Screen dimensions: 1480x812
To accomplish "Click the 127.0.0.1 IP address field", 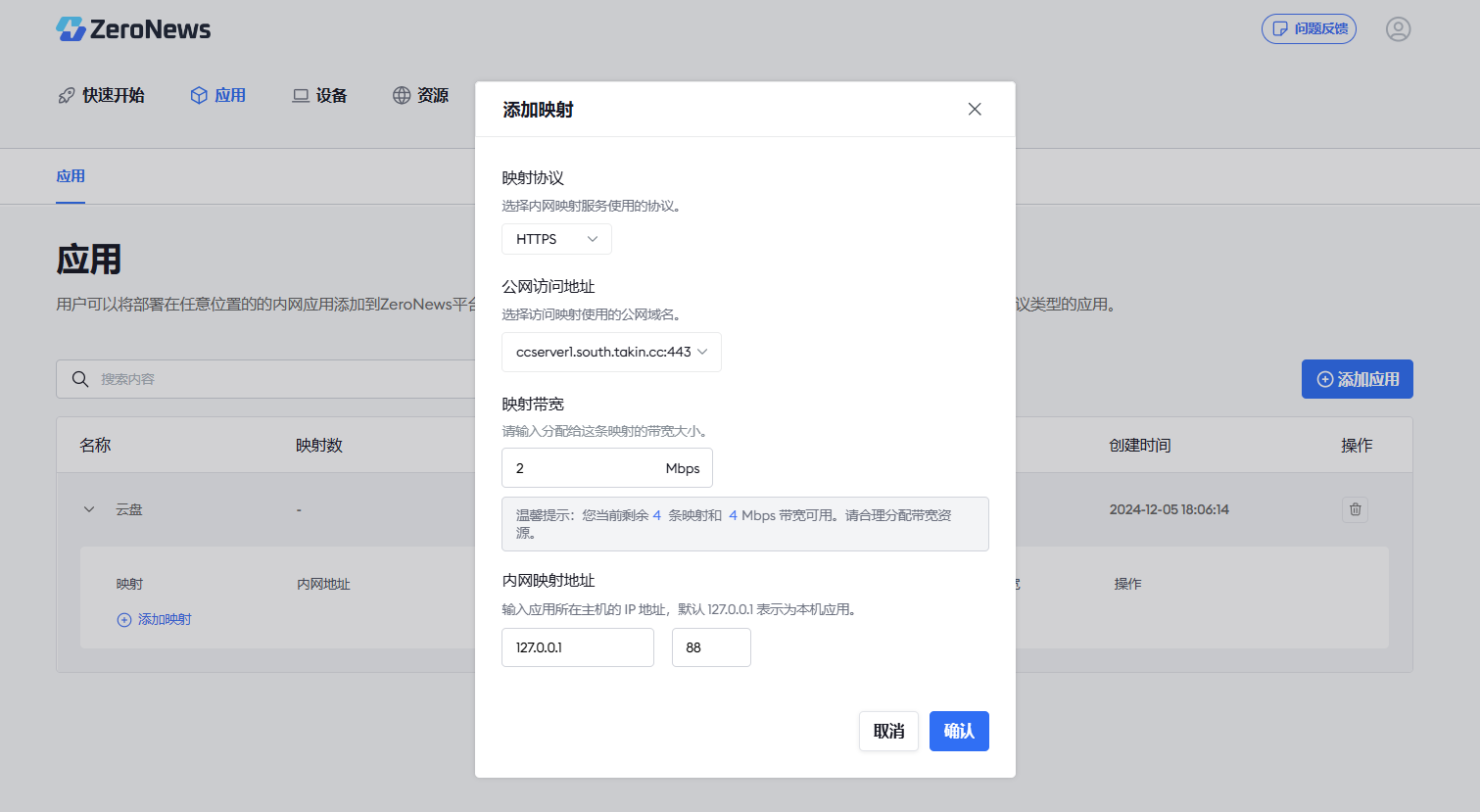I will 578,647.
